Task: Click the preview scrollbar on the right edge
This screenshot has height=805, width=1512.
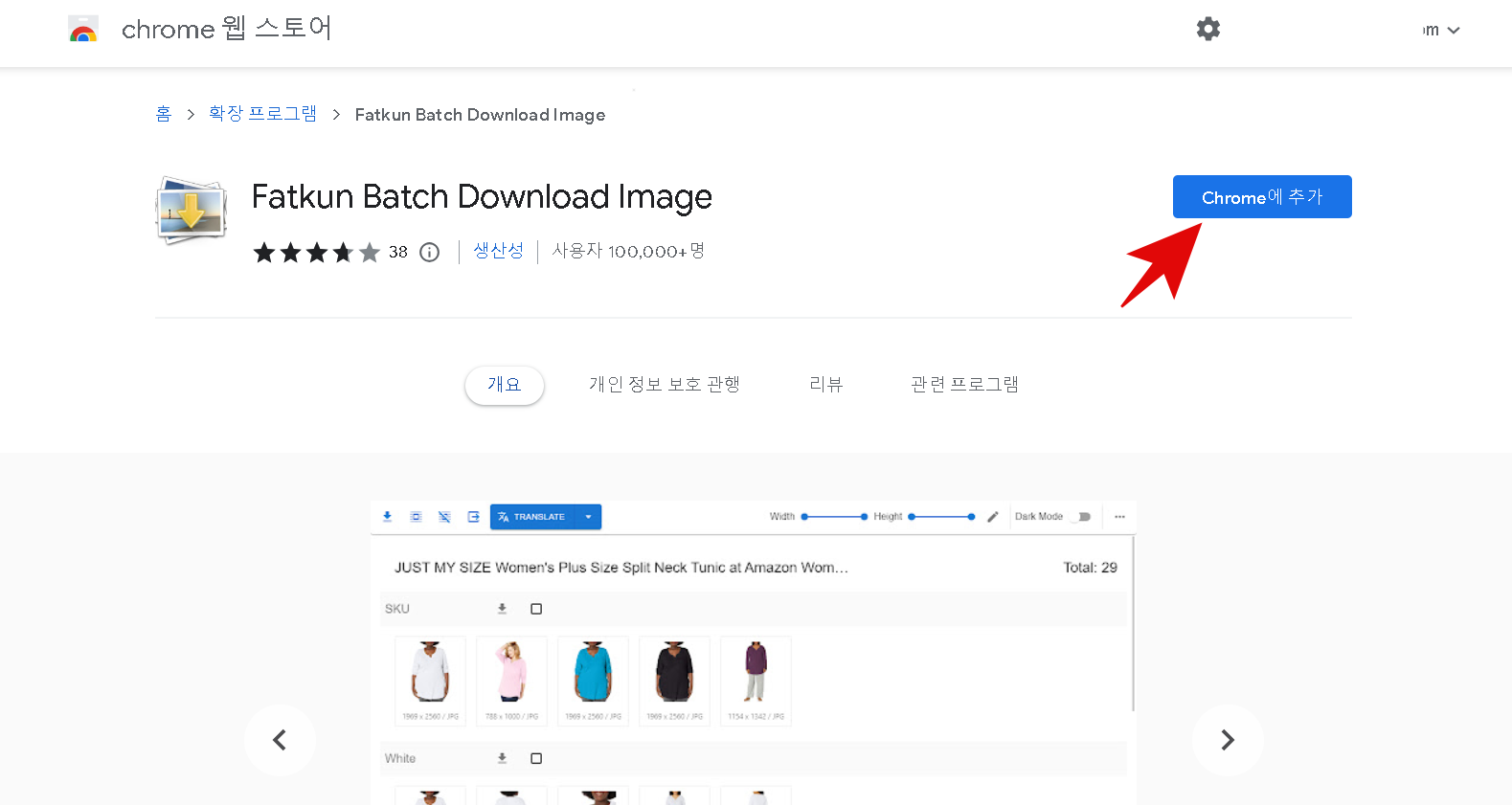Action: click(1134, 623)
